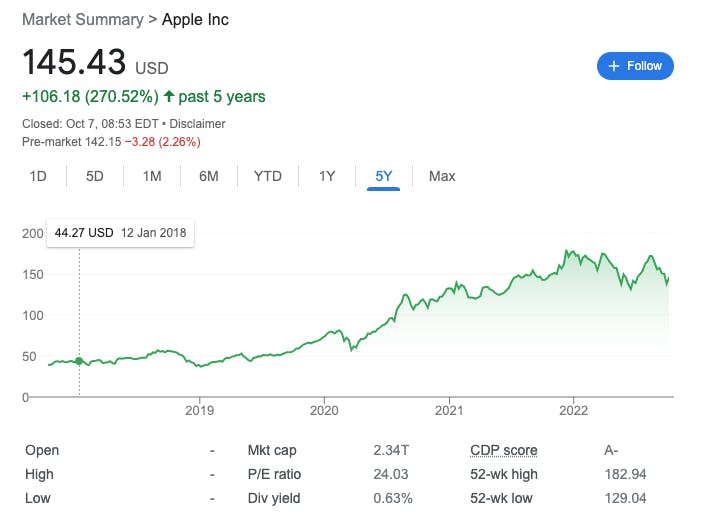The image size is (705, 517).
Task: Select the 5Y range tab
Action: point(384,176)
